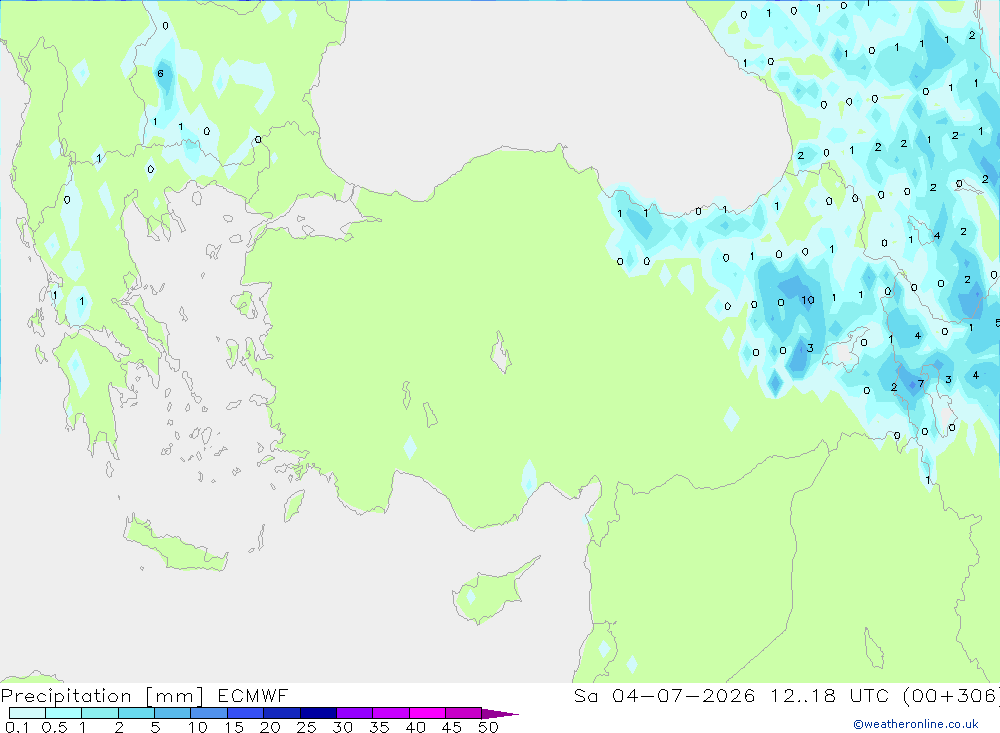Image resolution: width=1000 pixels, height=733 pixels.
Task: Click the 1–2 mm legend color swatch
Action: (99, 713)
